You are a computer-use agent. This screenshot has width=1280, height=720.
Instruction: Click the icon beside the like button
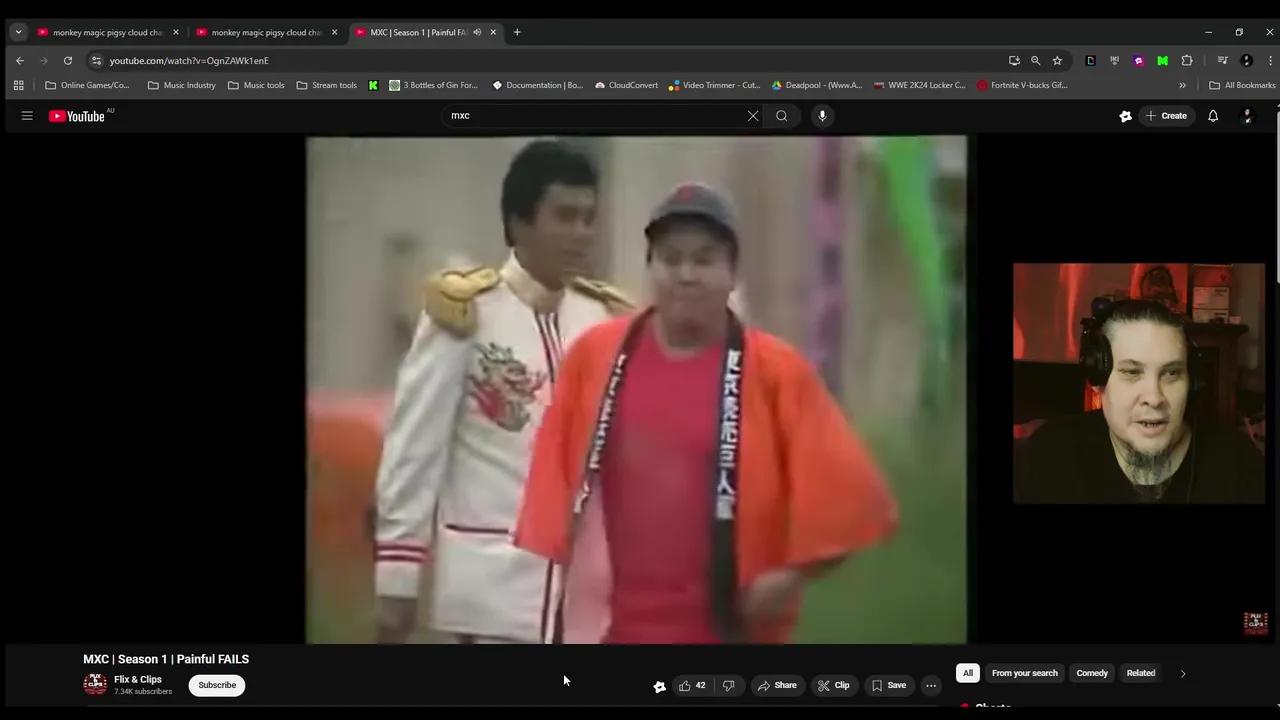click(x=659, y=686)
